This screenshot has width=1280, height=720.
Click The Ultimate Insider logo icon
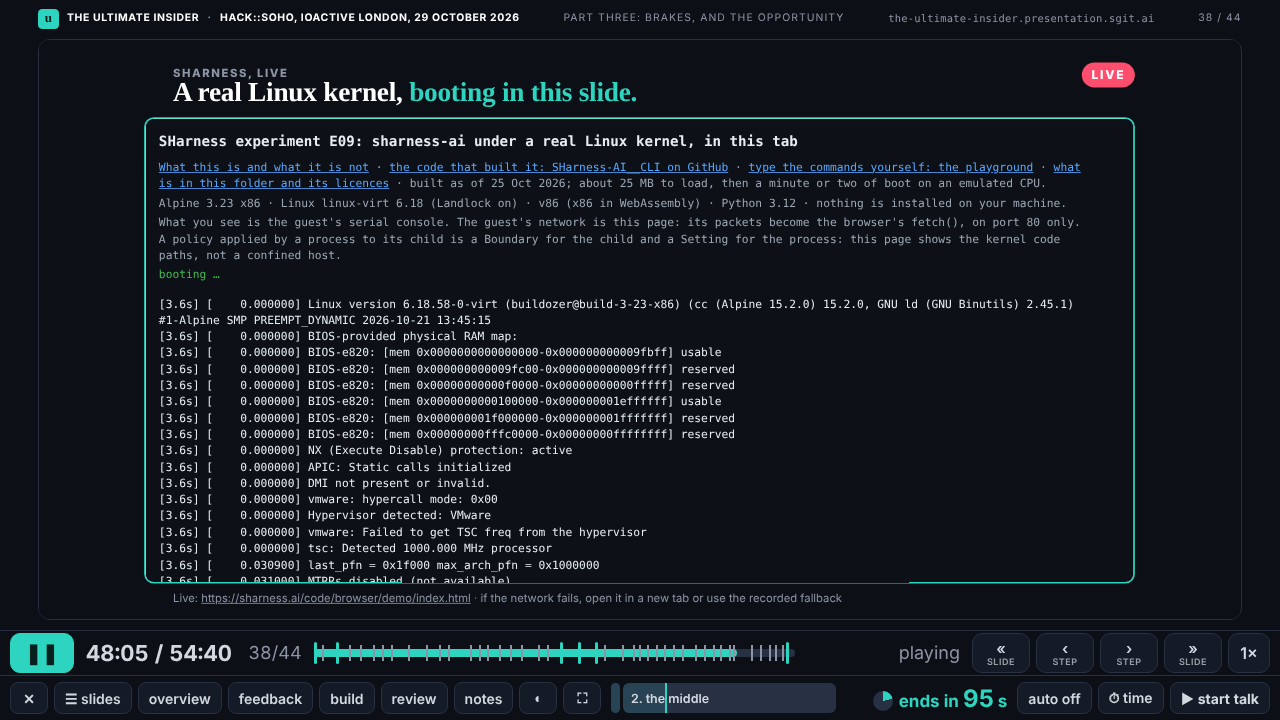(48, 18)
